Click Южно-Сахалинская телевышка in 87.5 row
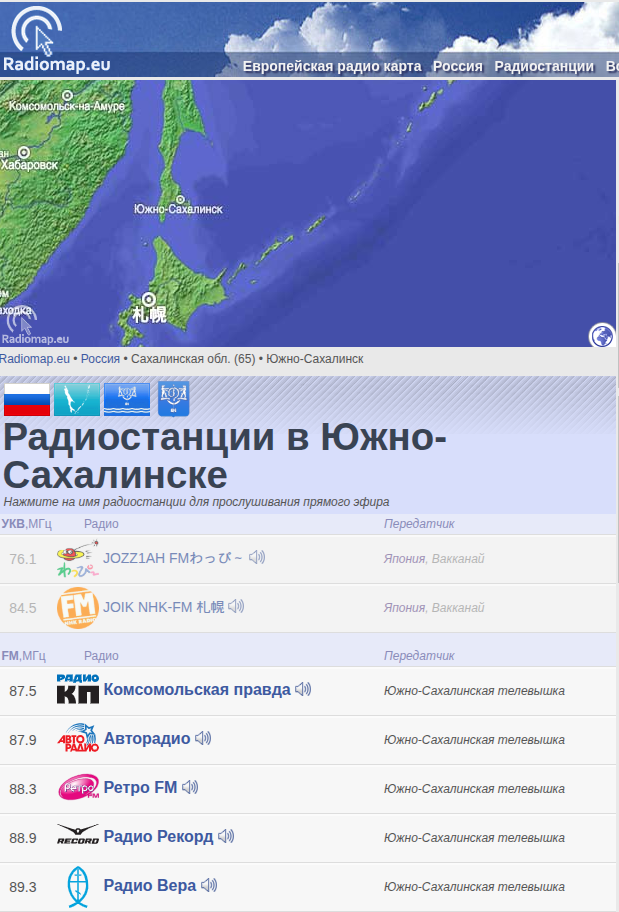The height and width of the screenshot is (912, 619). 474,691
